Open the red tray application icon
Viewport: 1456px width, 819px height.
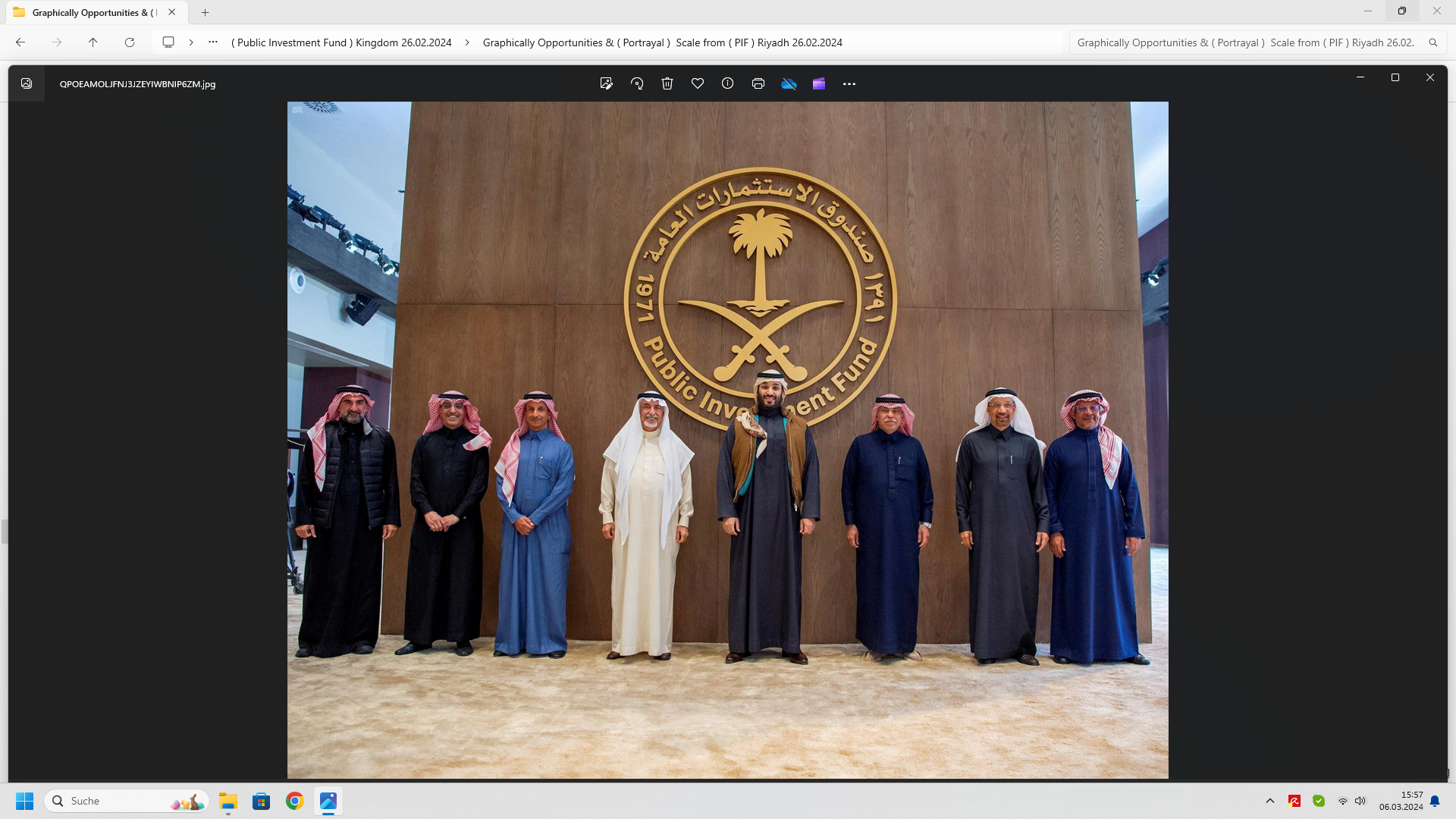pos(1294,801)
